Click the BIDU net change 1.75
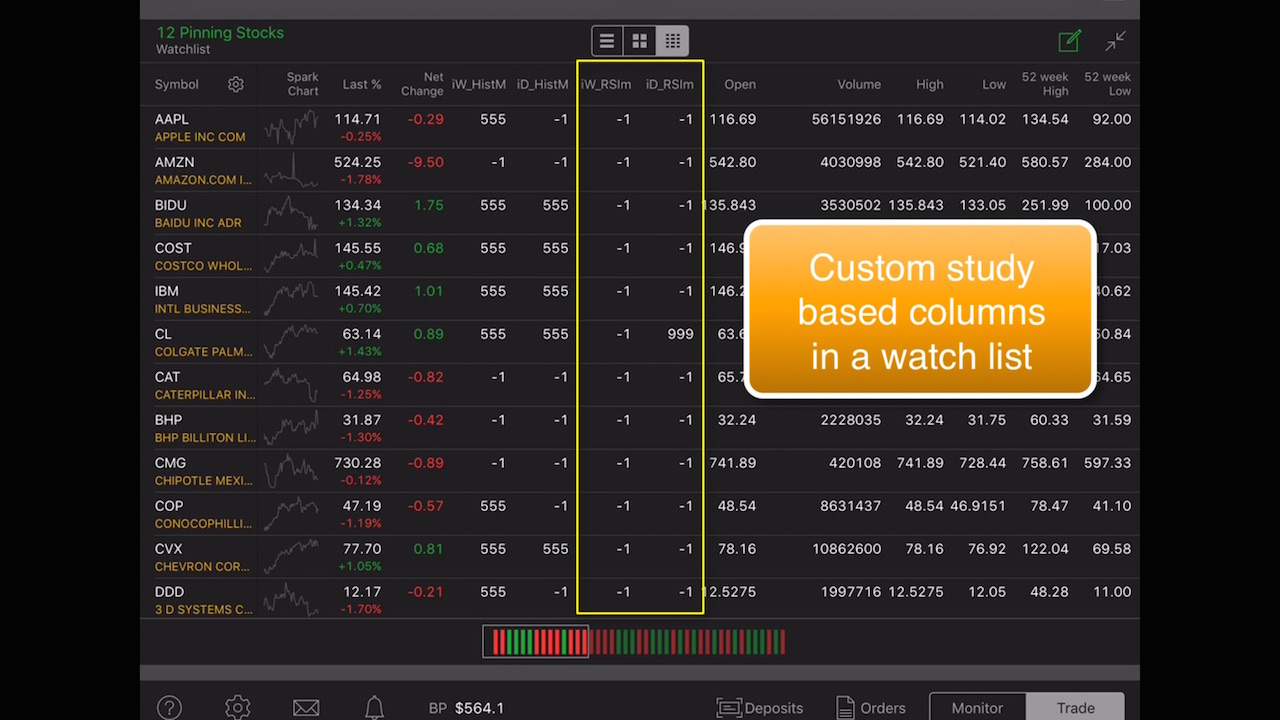Image resolution: width=1280 pixels, height=720 pixels. pyautogui.click(x=428, y=205)
